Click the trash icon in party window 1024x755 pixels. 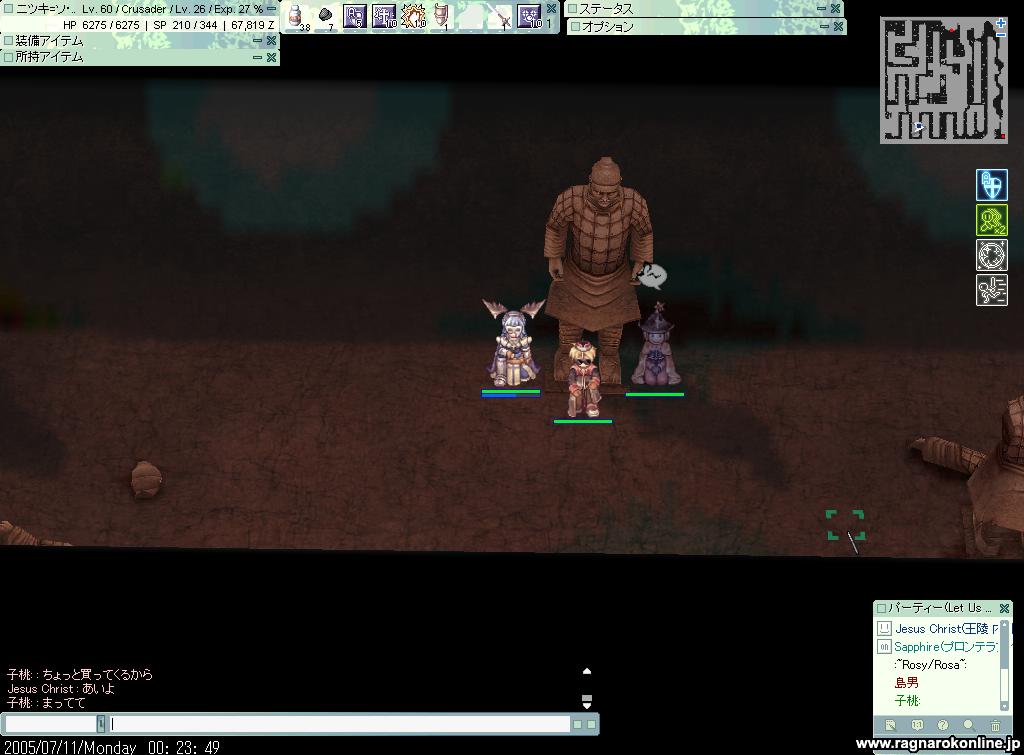point(995,725)
